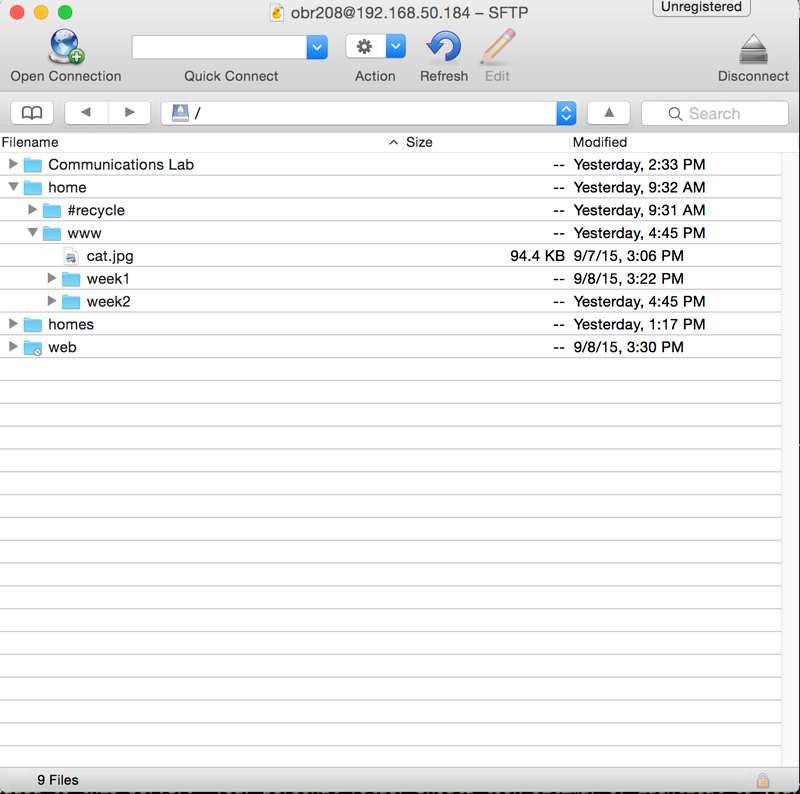Click the restricted web folder icon

coord(33,348)
